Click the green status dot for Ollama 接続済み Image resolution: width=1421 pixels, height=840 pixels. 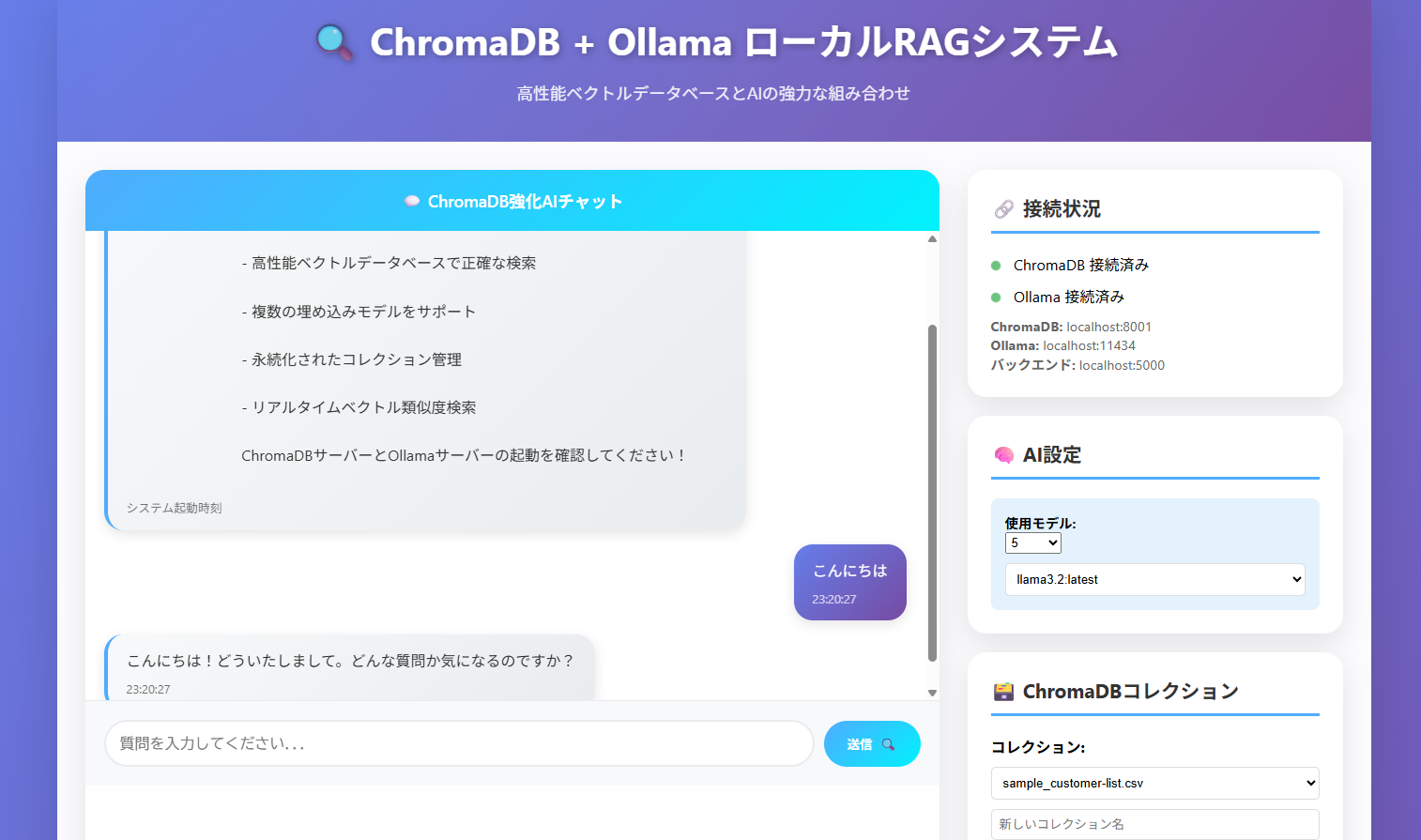click(997, 297)
